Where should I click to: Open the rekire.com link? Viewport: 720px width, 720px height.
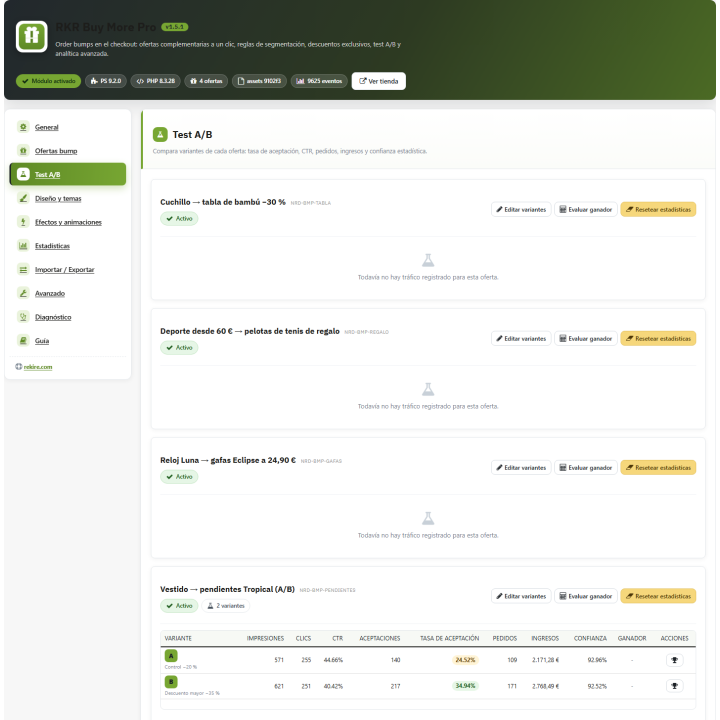coord(38,367)
